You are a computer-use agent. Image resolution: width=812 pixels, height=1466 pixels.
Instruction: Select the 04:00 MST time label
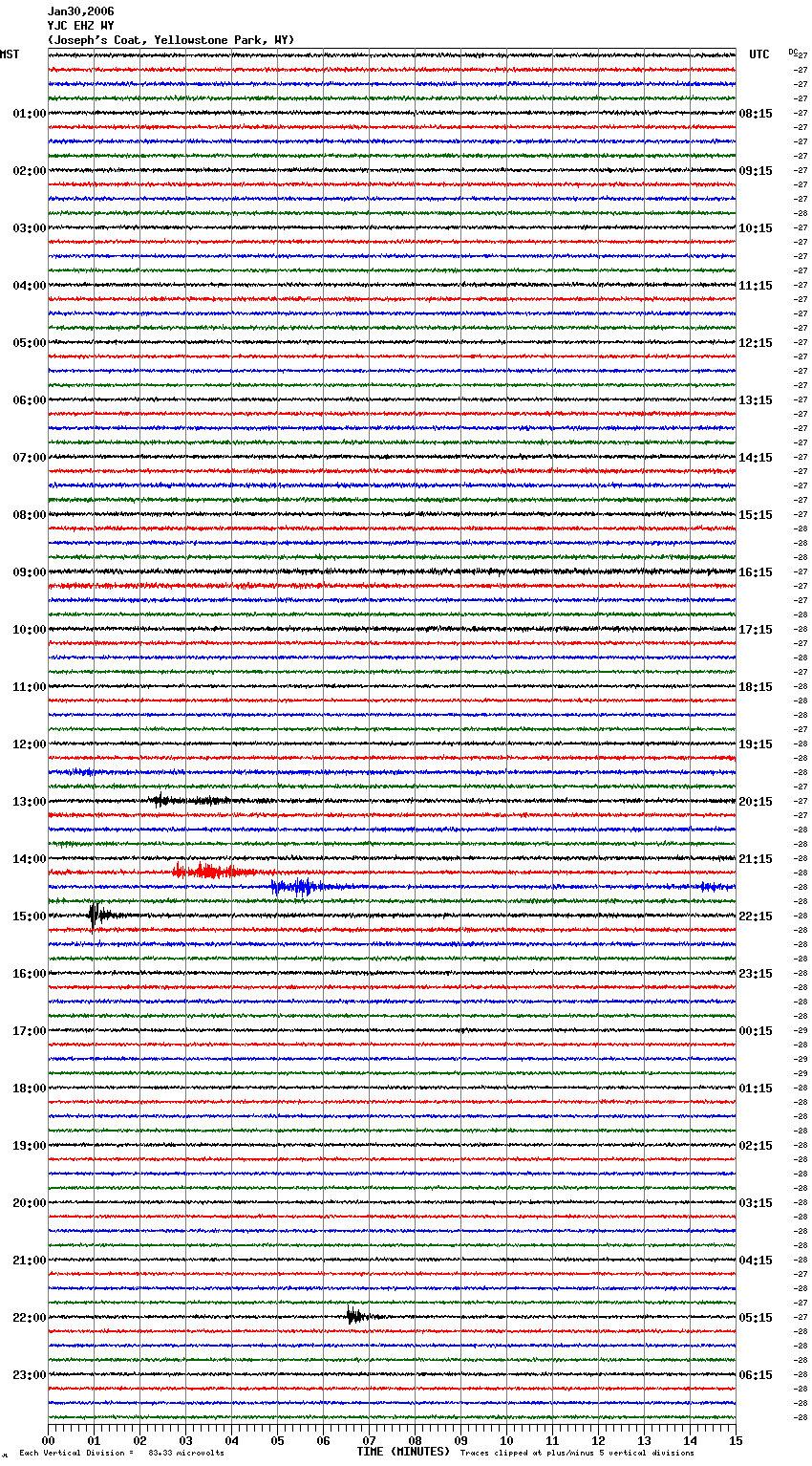(x=30, y=286)
